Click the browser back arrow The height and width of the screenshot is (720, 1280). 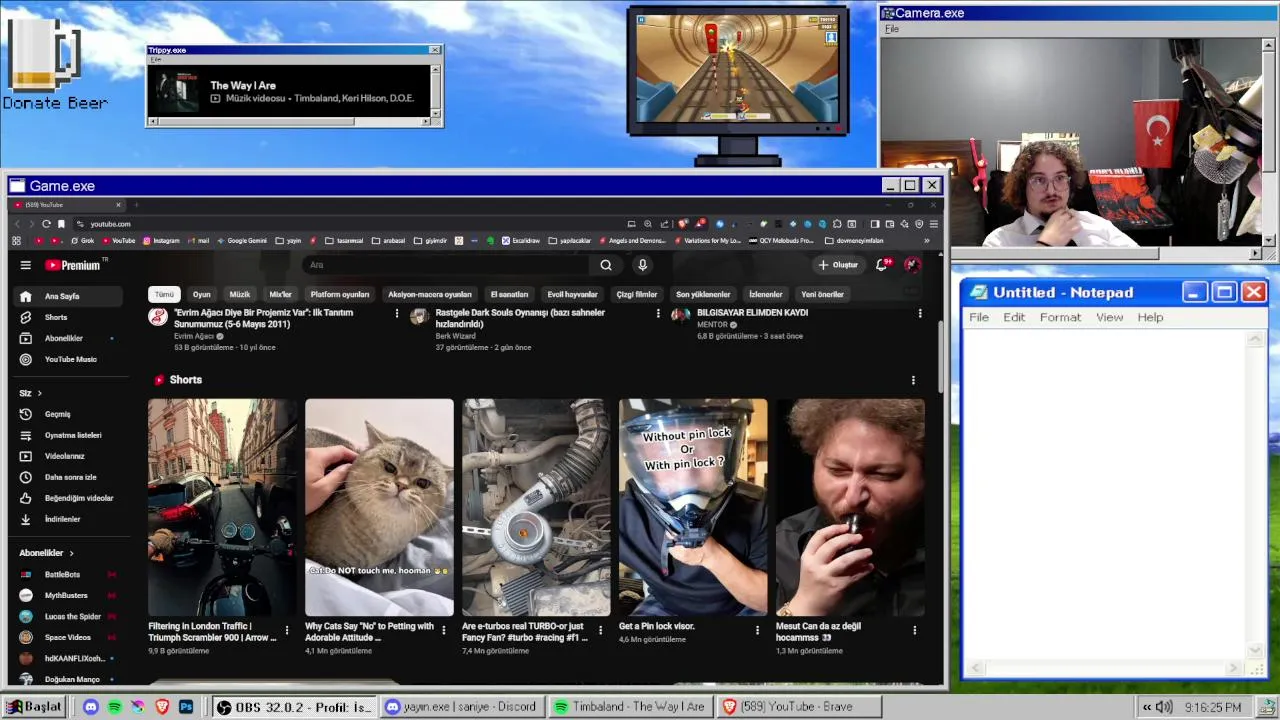[16, 224]
